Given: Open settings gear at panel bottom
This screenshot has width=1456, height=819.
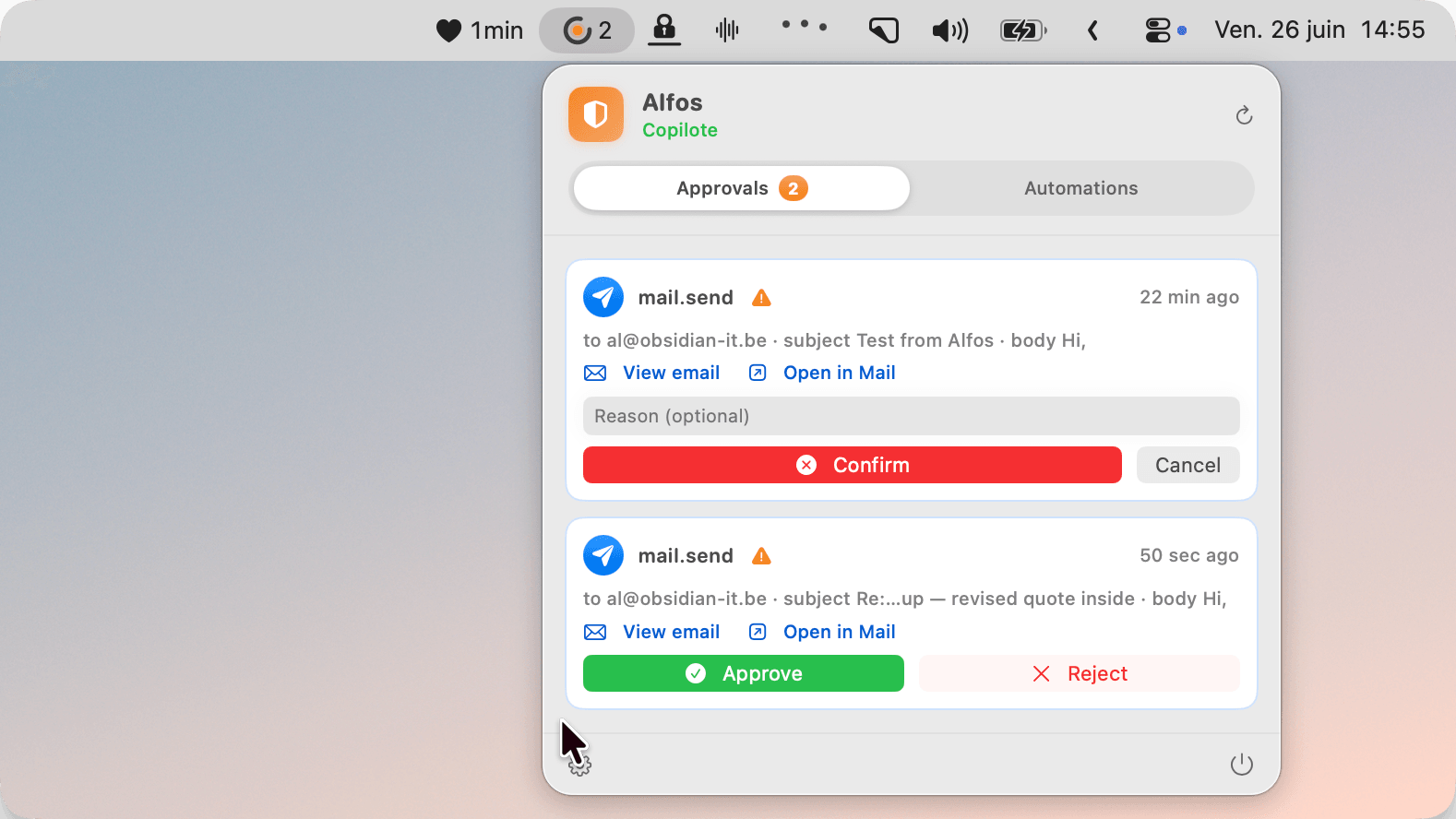Looking at the screenshot, I should (579, 765).
